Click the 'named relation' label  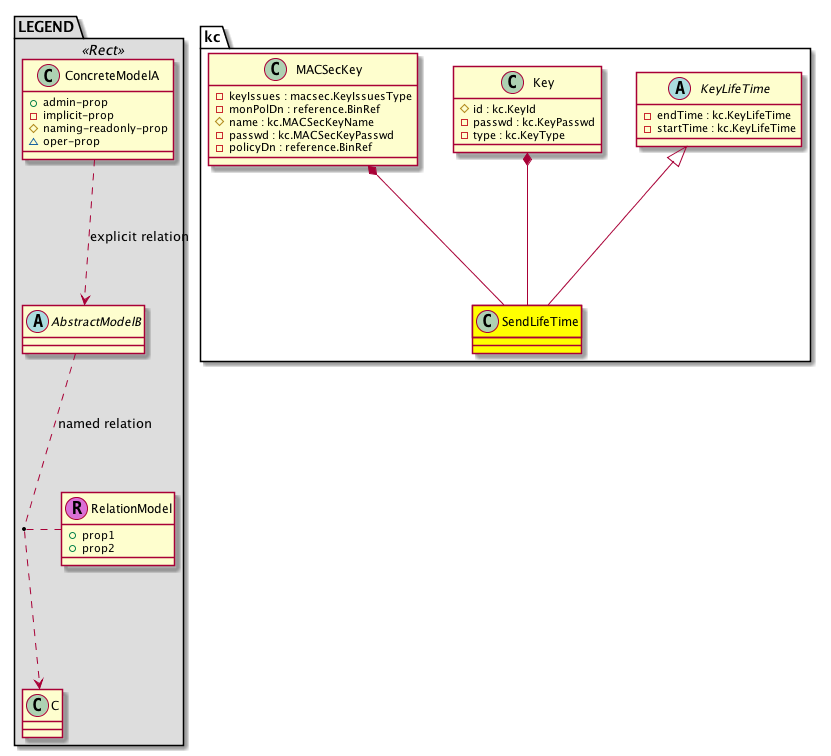click(104, 424)
